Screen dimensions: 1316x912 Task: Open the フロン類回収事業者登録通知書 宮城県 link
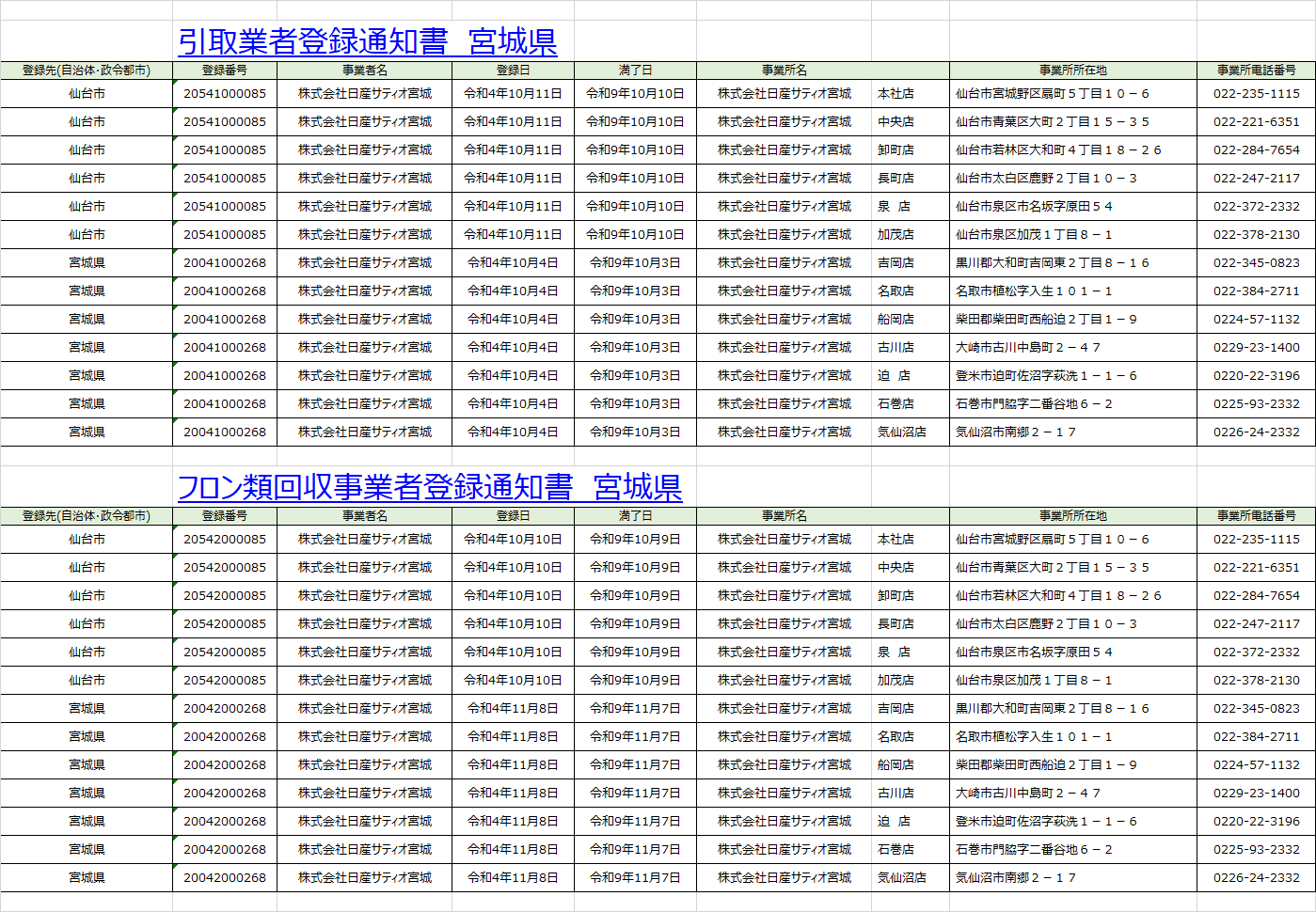click(429, 487)
